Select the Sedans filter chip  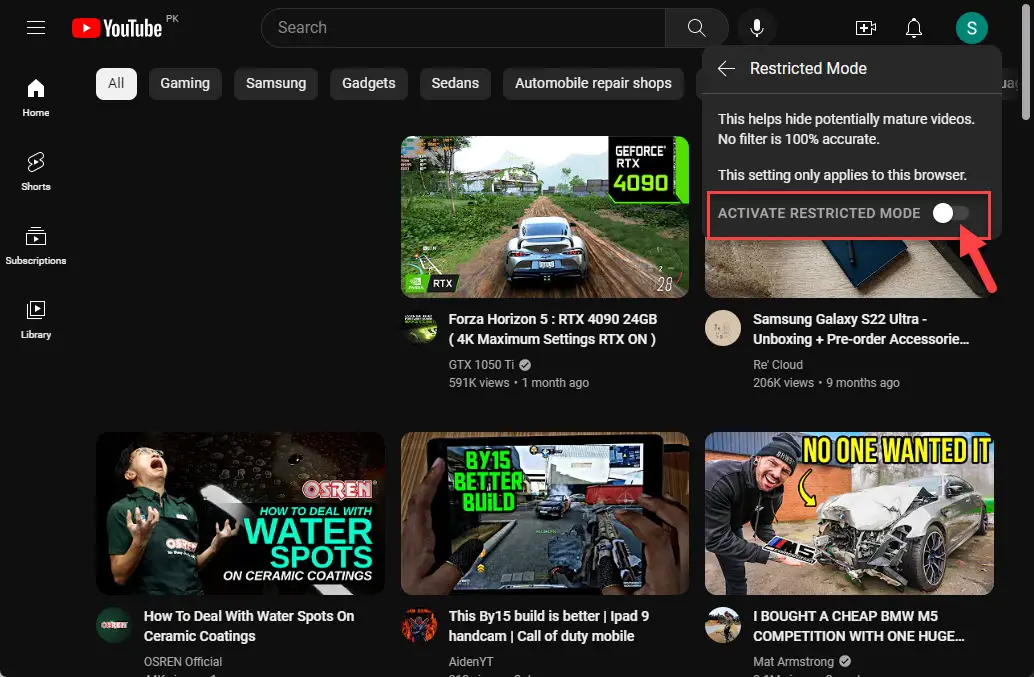coord(455,83)
